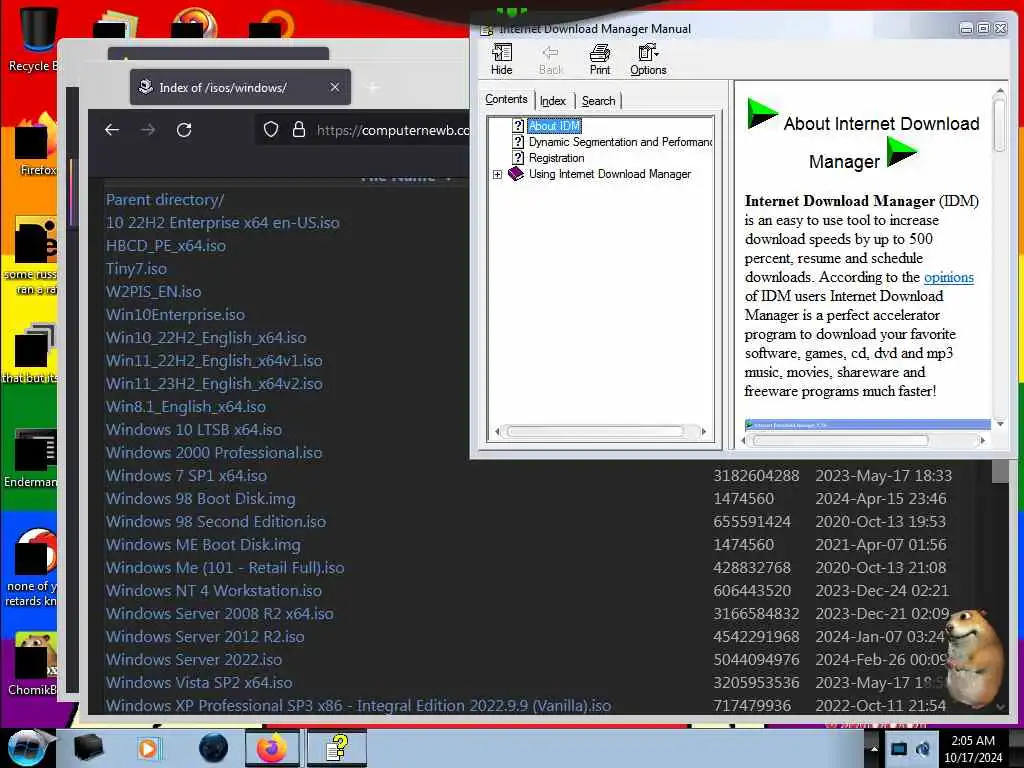Viewport: 1024px width, 768px height.
Task: Click the Firefox address bar URL
Action: coord(392,130)
